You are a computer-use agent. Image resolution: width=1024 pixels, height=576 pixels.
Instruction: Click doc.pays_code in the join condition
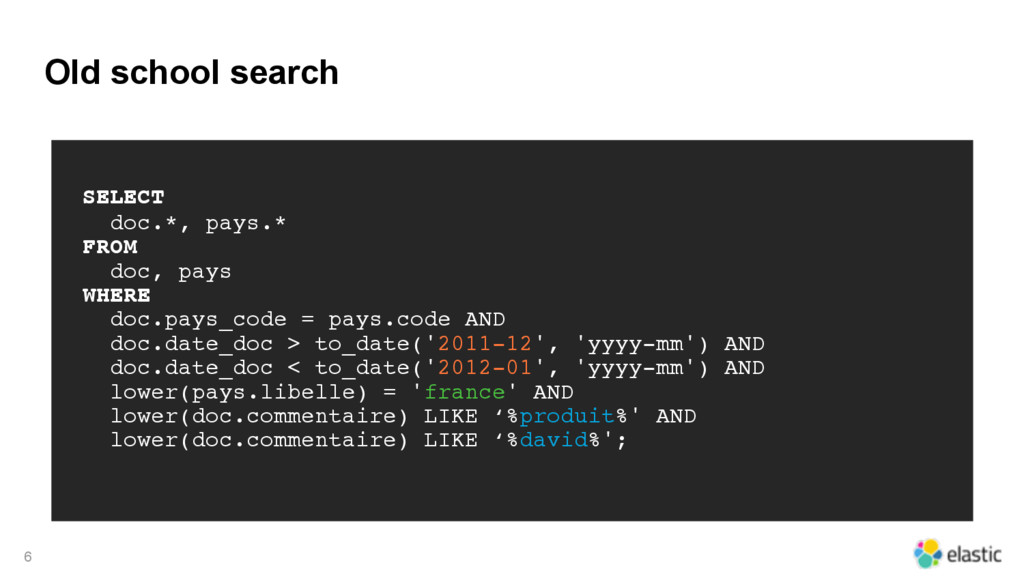(x=198, y=319)
